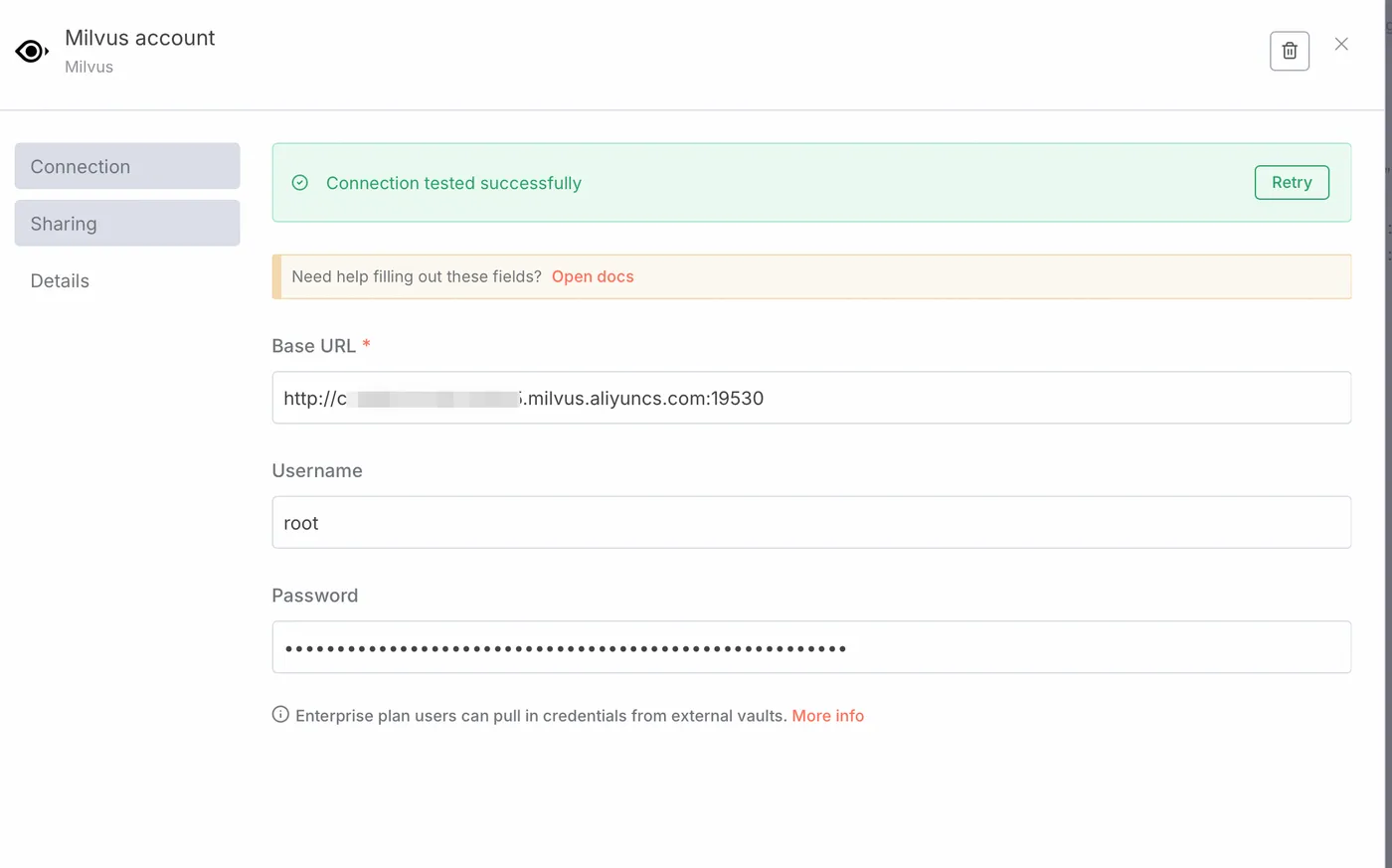Follow the More info link
Screen dimensions: 1392x868
[x=827, y=716]
